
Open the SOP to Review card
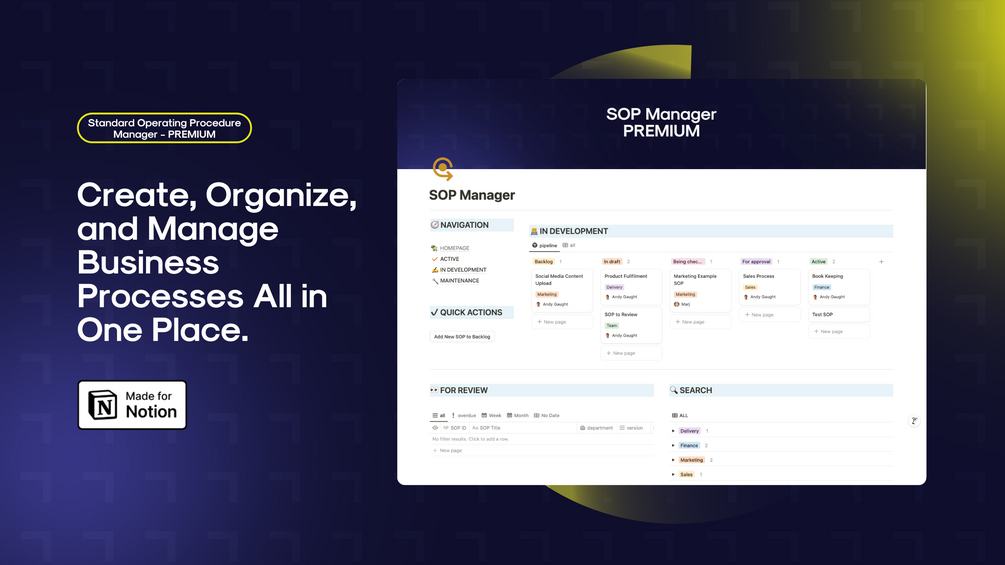631,325
